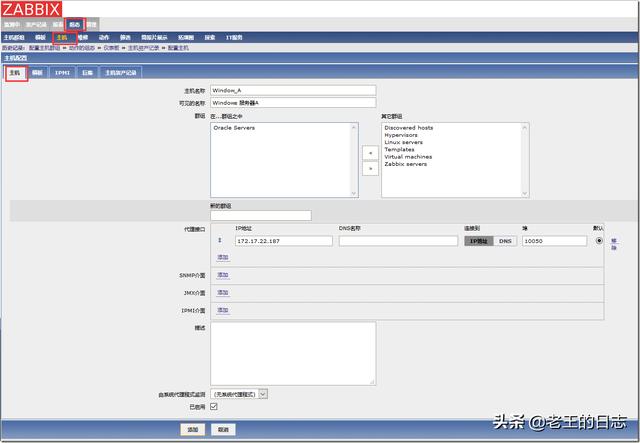Click scroll-up arrow of the In groups list
The image size is (640, 443).
(353, 128)
